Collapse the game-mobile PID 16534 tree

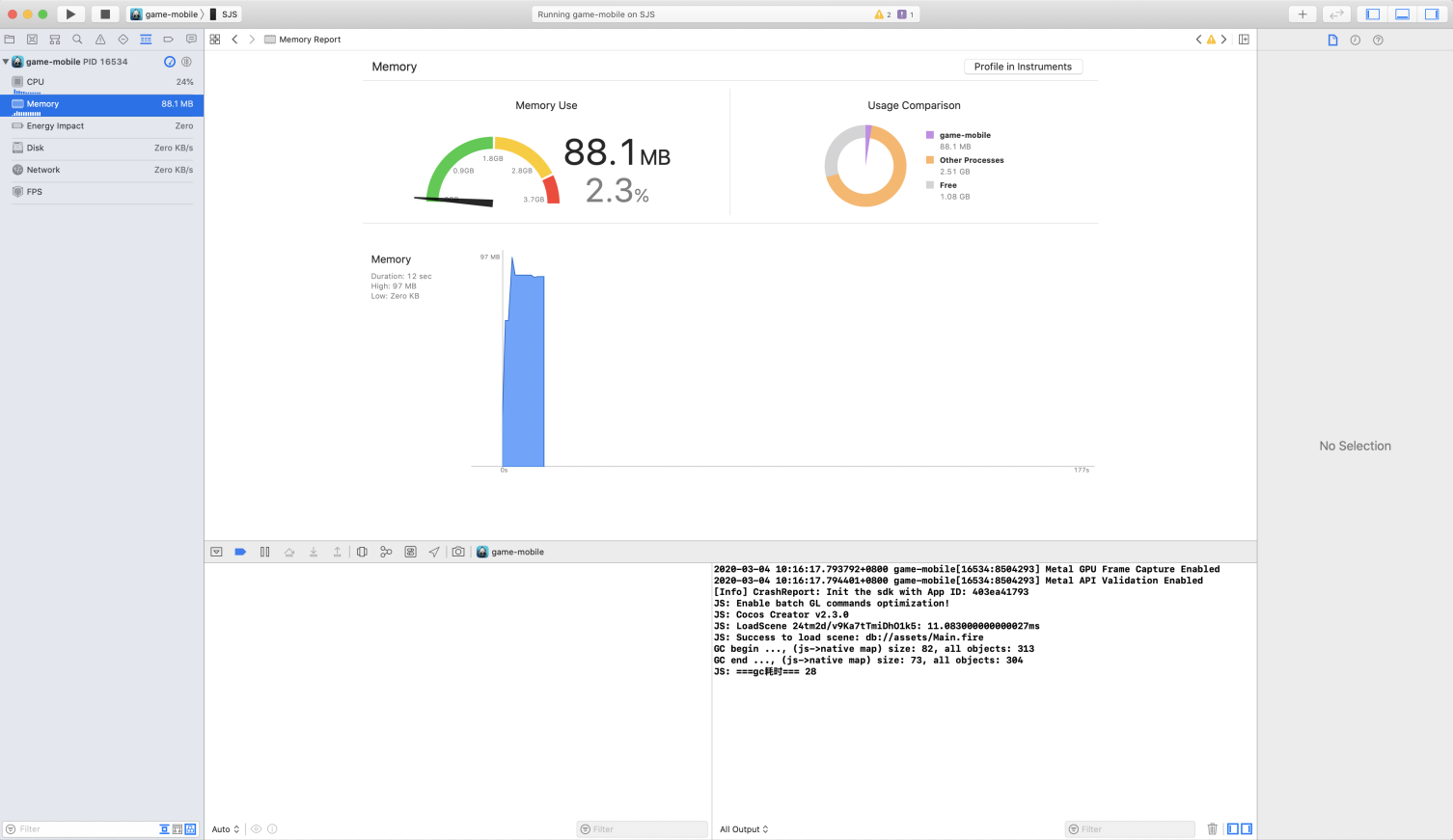[x=6, y=62]
